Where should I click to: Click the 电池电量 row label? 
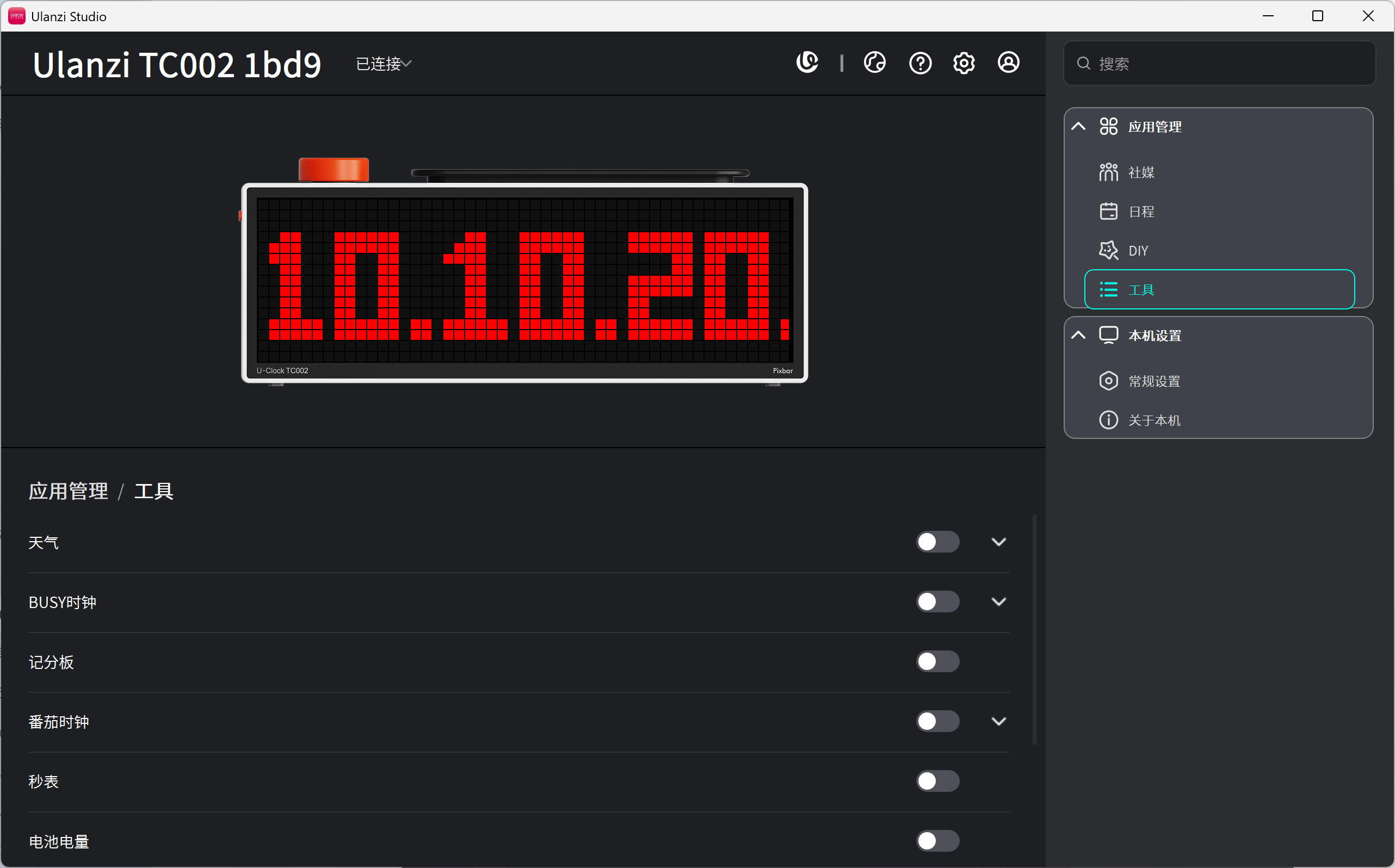coord(59,841)
